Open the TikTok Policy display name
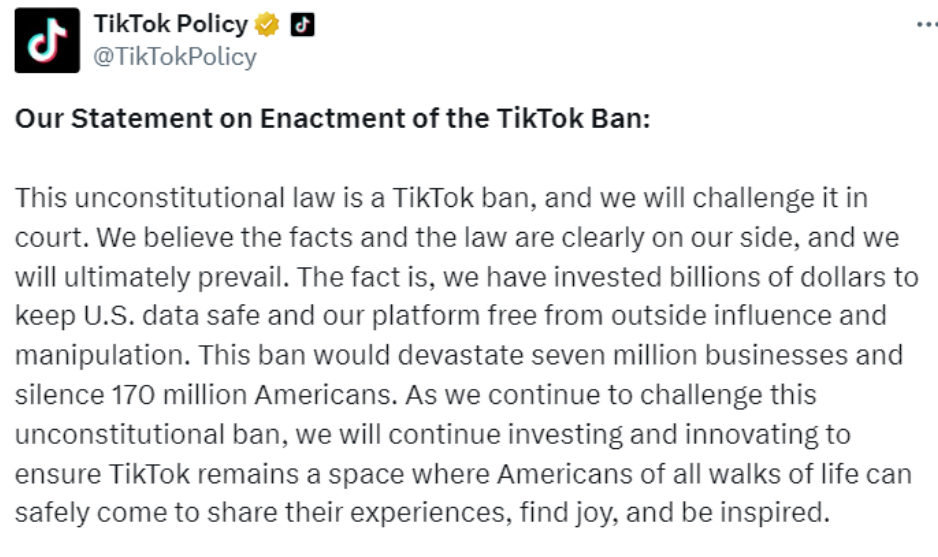Viewport: 938px width, 557px height. pos(171,25)
